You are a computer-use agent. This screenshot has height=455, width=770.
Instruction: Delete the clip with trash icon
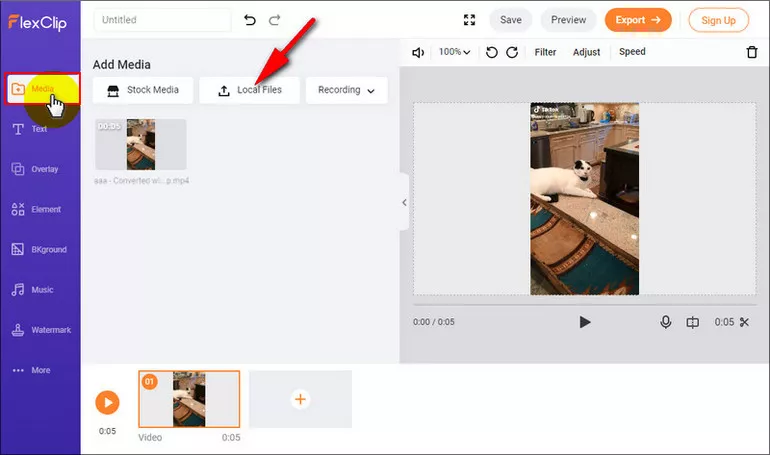[x=752, y=52]
